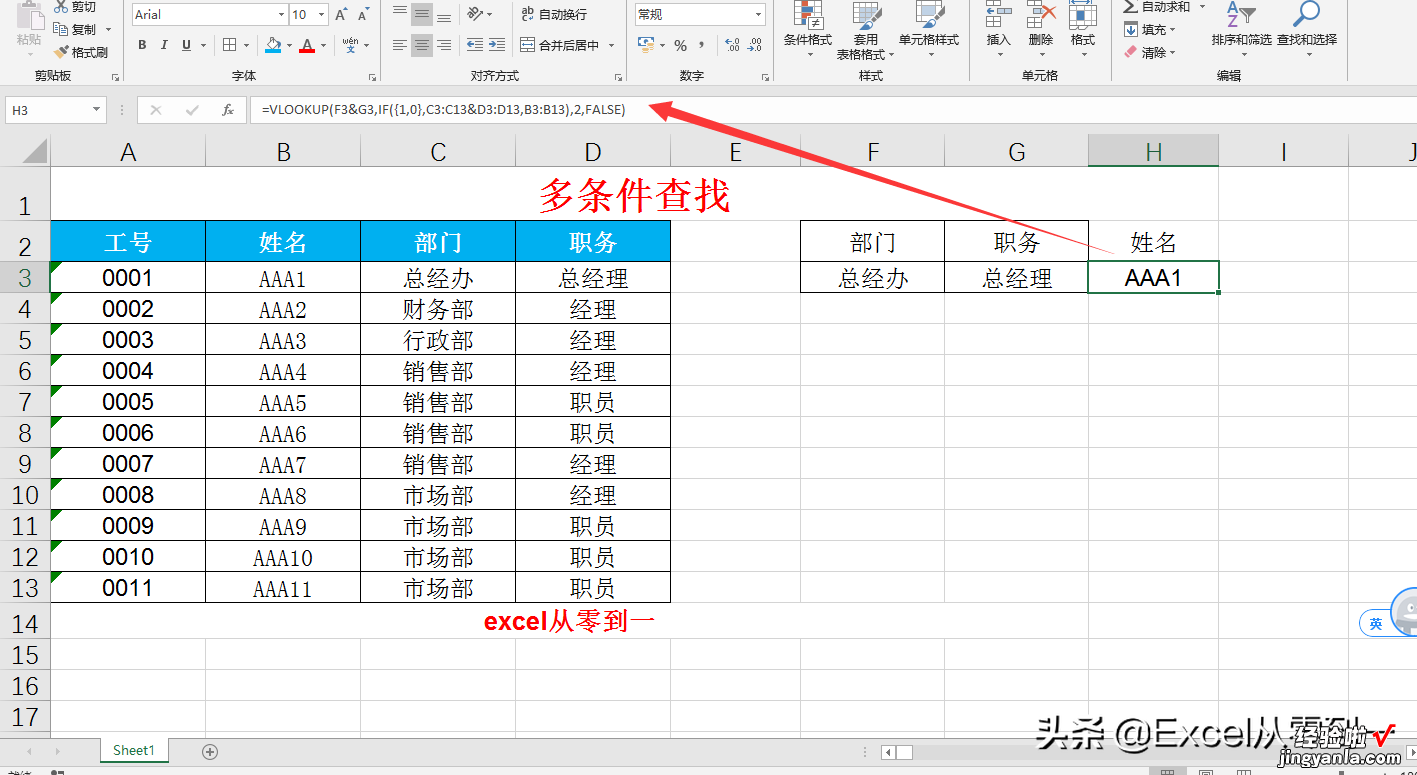The width and height of the screenshot is (1417, 775).
Task: Apply the red font color button
Action: (307, 45)
